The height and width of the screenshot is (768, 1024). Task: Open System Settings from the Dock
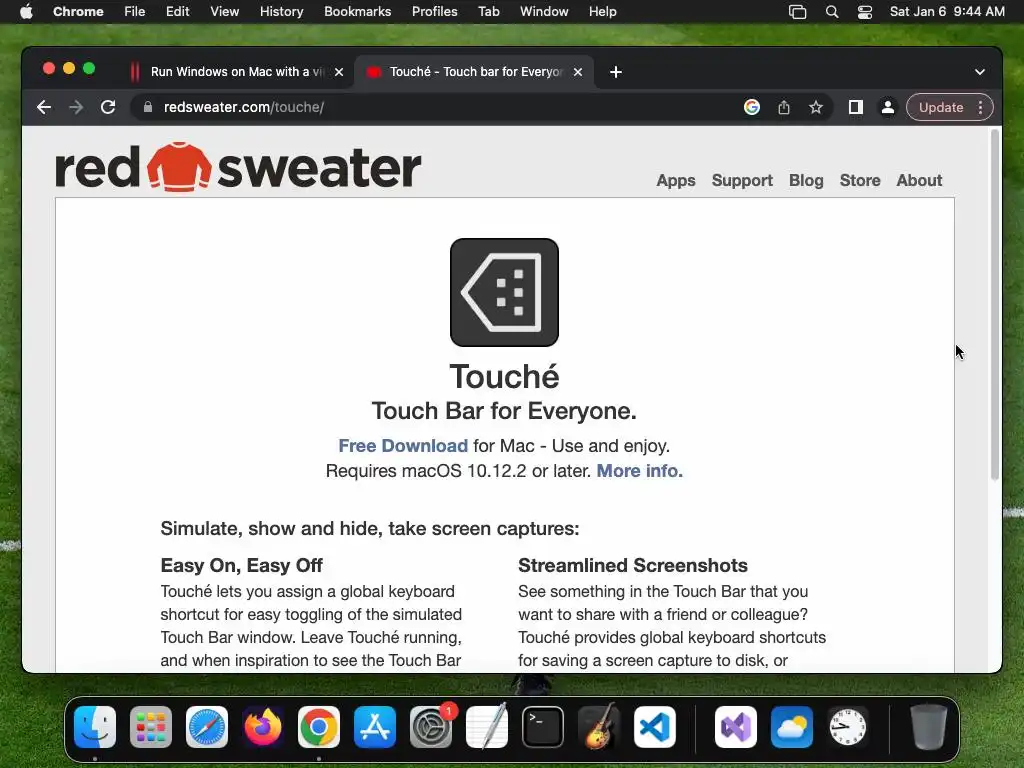point(431,727)
